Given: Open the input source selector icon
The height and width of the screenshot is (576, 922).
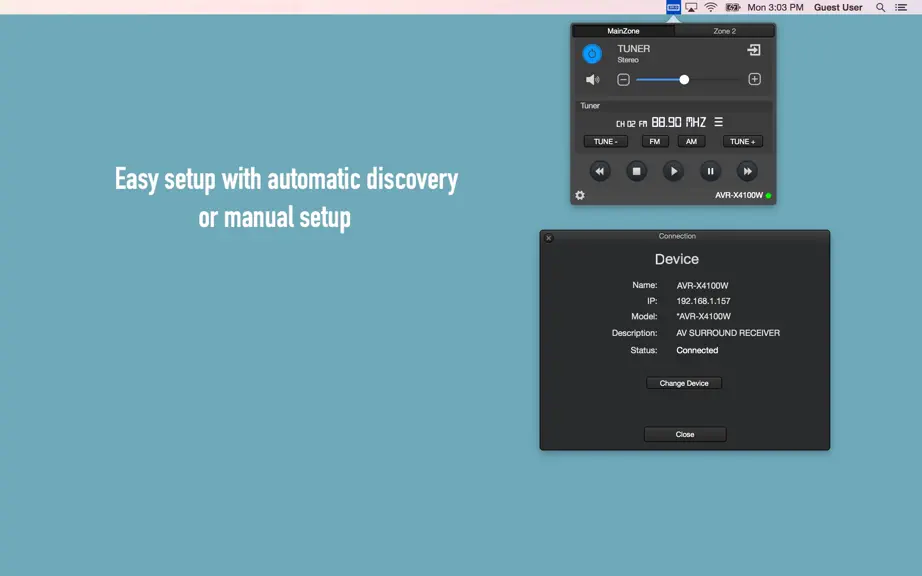Looking at the screenshot, I should point(754,50).
